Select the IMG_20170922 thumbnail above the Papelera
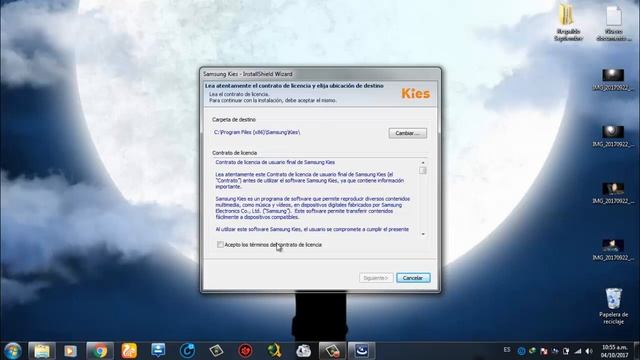640x360 pixels. click(613, 250)
